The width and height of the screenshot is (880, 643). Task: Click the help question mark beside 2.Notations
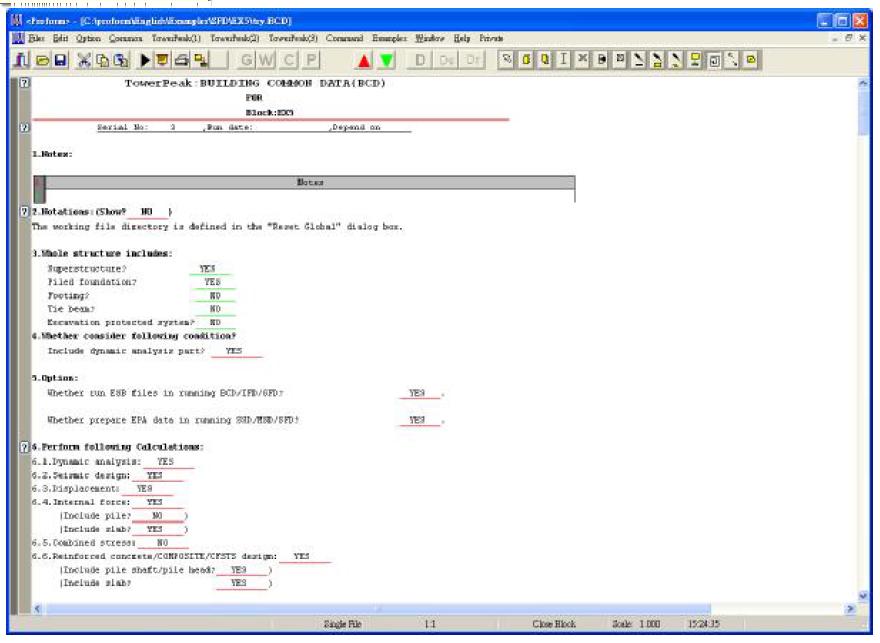pyautogui.click(x=25, y=212)
